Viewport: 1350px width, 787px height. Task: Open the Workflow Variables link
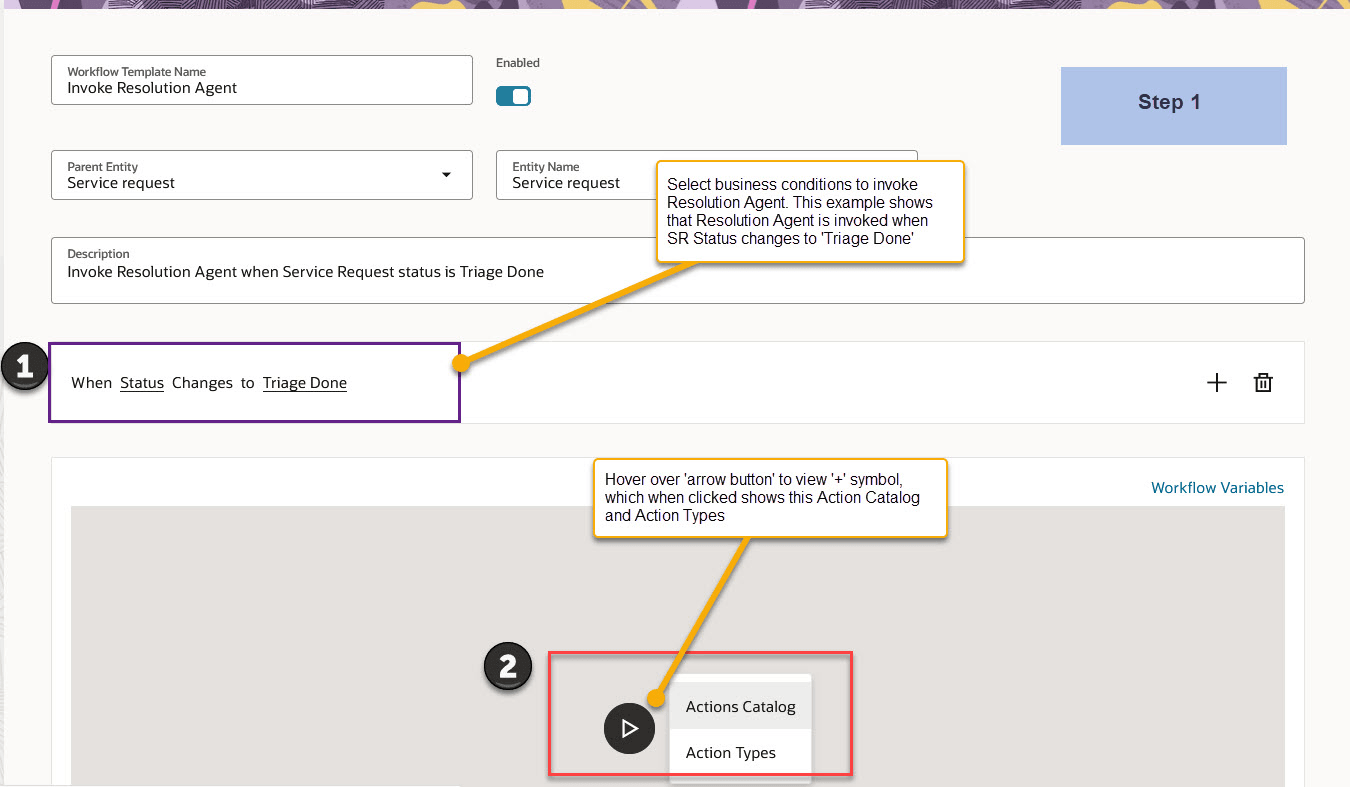pos(1217,487)
